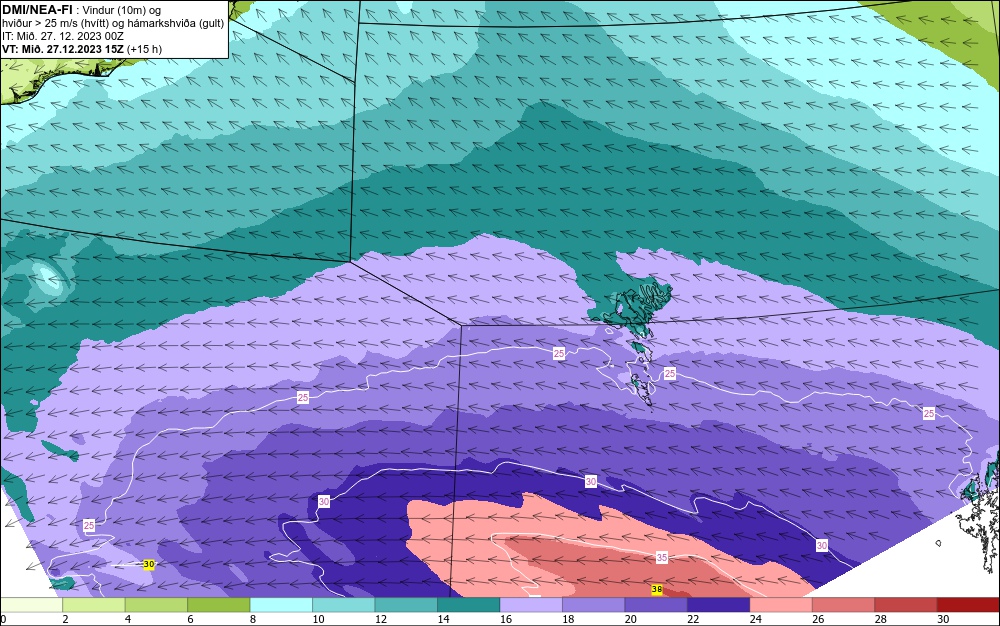Click the legend tick label 8

(253, 619)
